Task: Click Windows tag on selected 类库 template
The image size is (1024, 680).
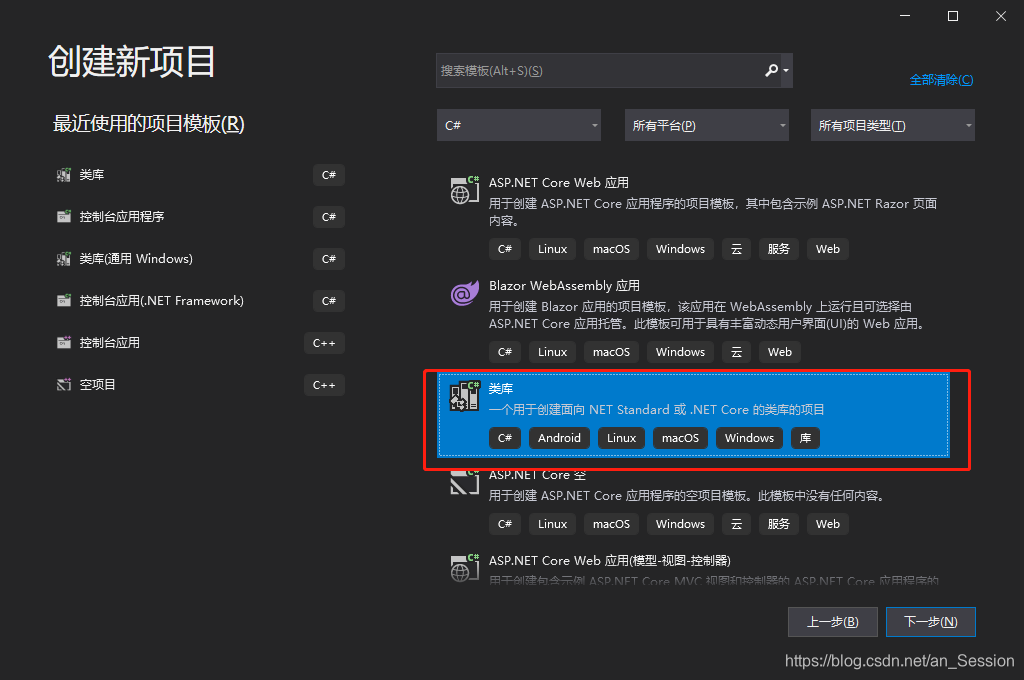Action: (x=749, y=438)
